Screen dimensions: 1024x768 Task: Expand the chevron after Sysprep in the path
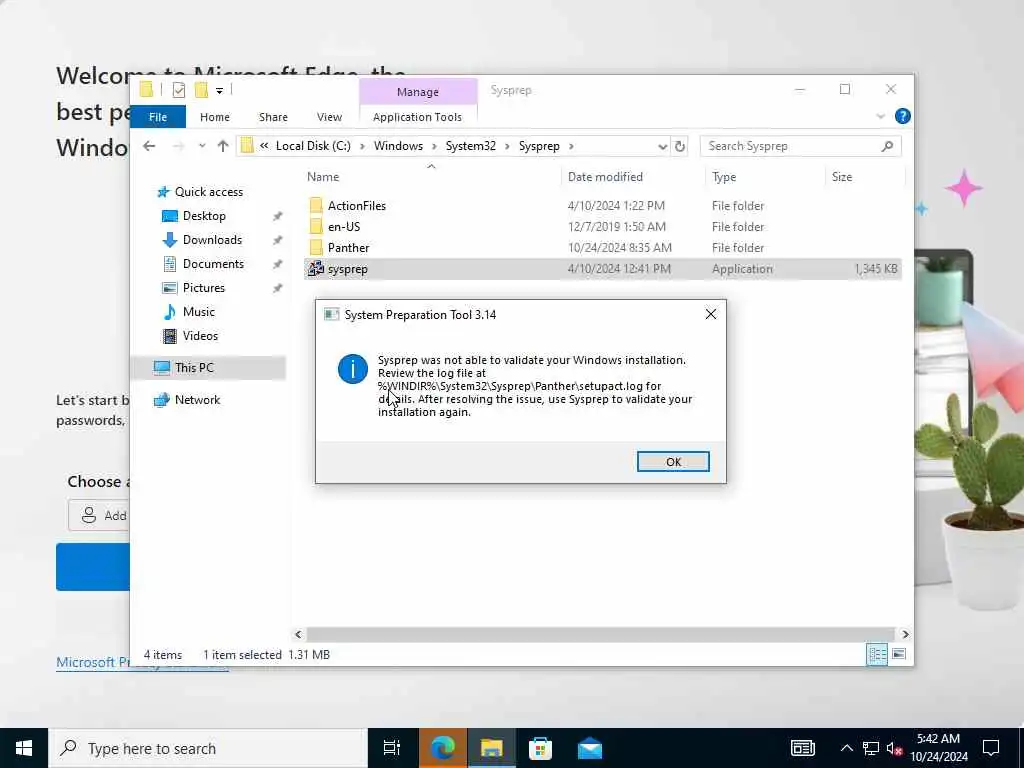tap(571, 146)
